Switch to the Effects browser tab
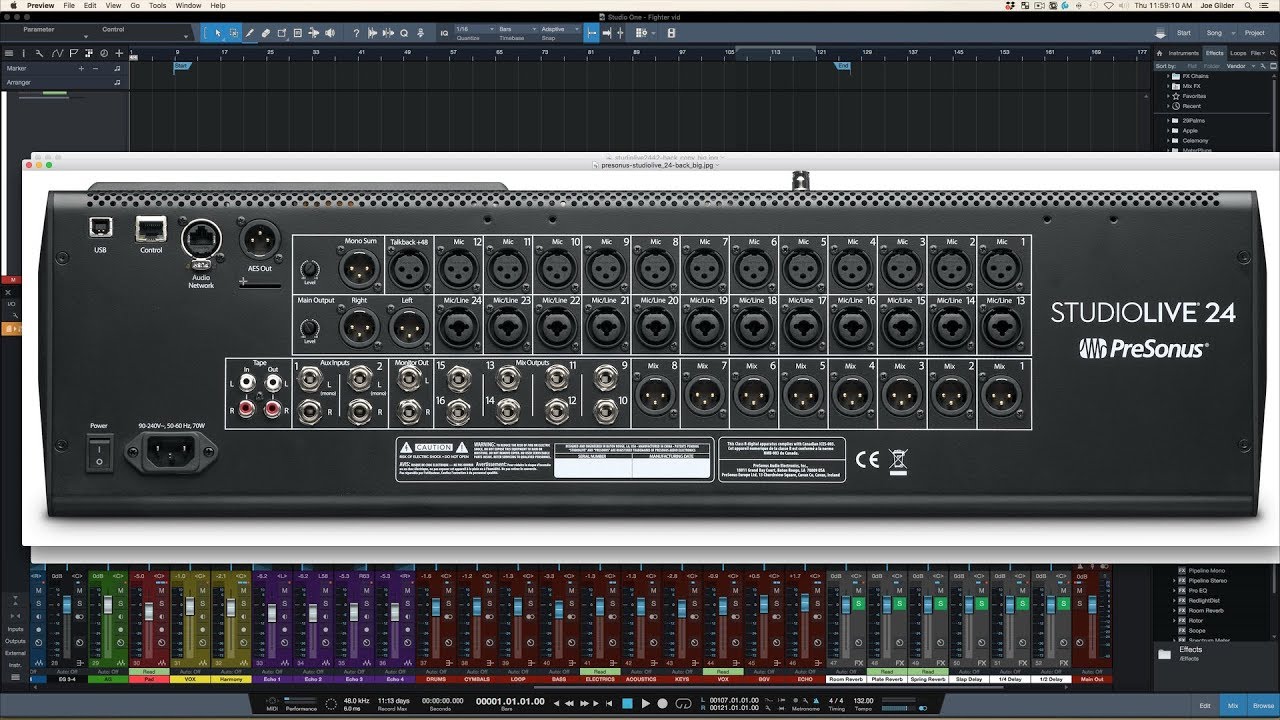1280x720 pixels. click(x=1214, y=53)
